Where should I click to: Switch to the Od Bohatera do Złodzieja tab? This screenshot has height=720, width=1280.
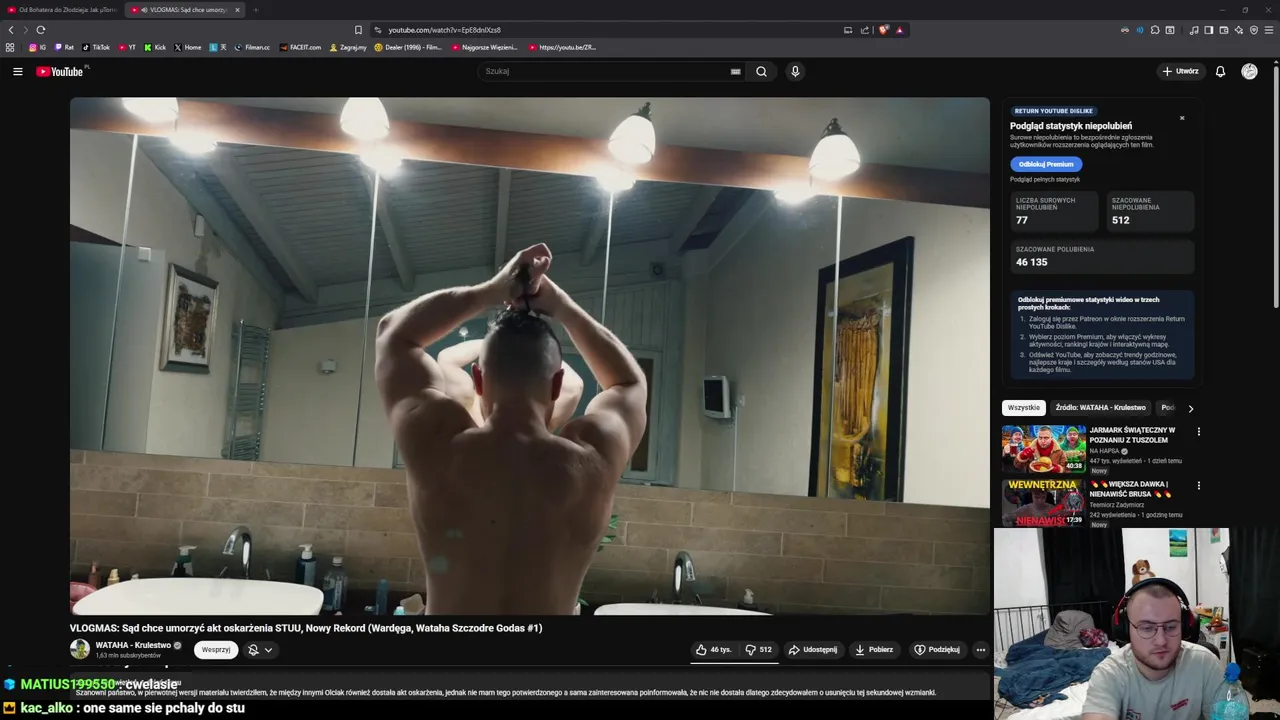tap(62, 10)
